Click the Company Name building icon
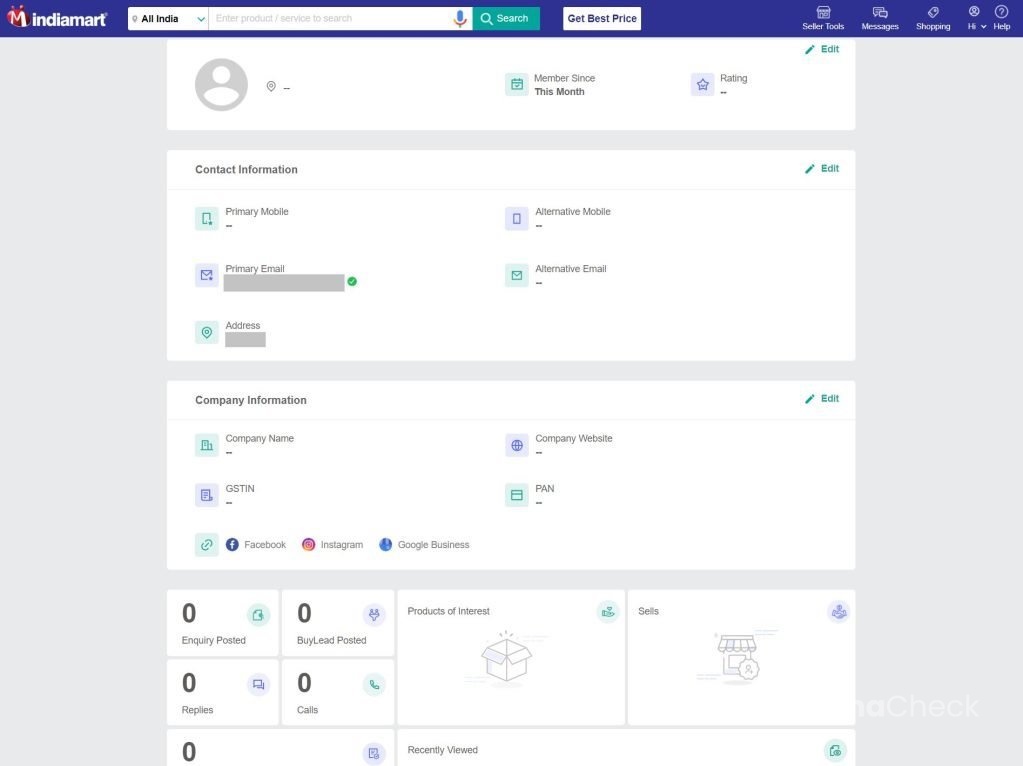Viewport: 1023px width, 766px height. pos(207,445)
